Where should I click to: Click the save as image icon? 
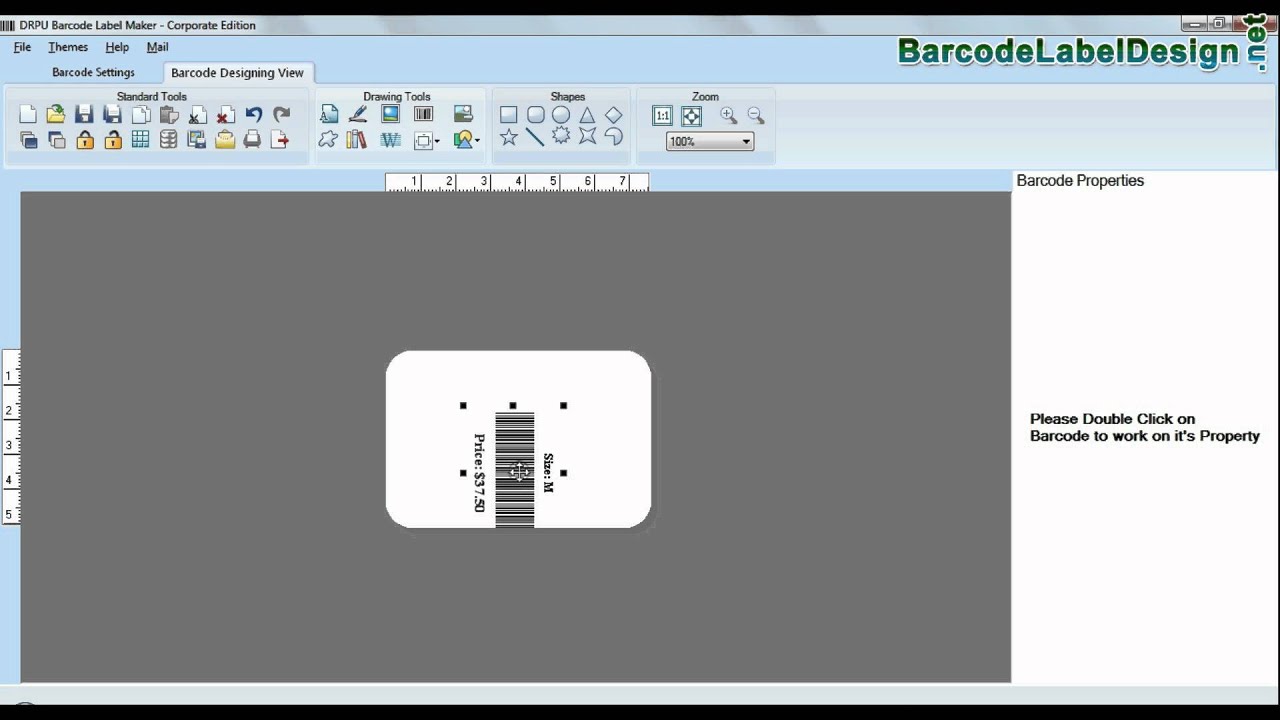pos(197,140)
